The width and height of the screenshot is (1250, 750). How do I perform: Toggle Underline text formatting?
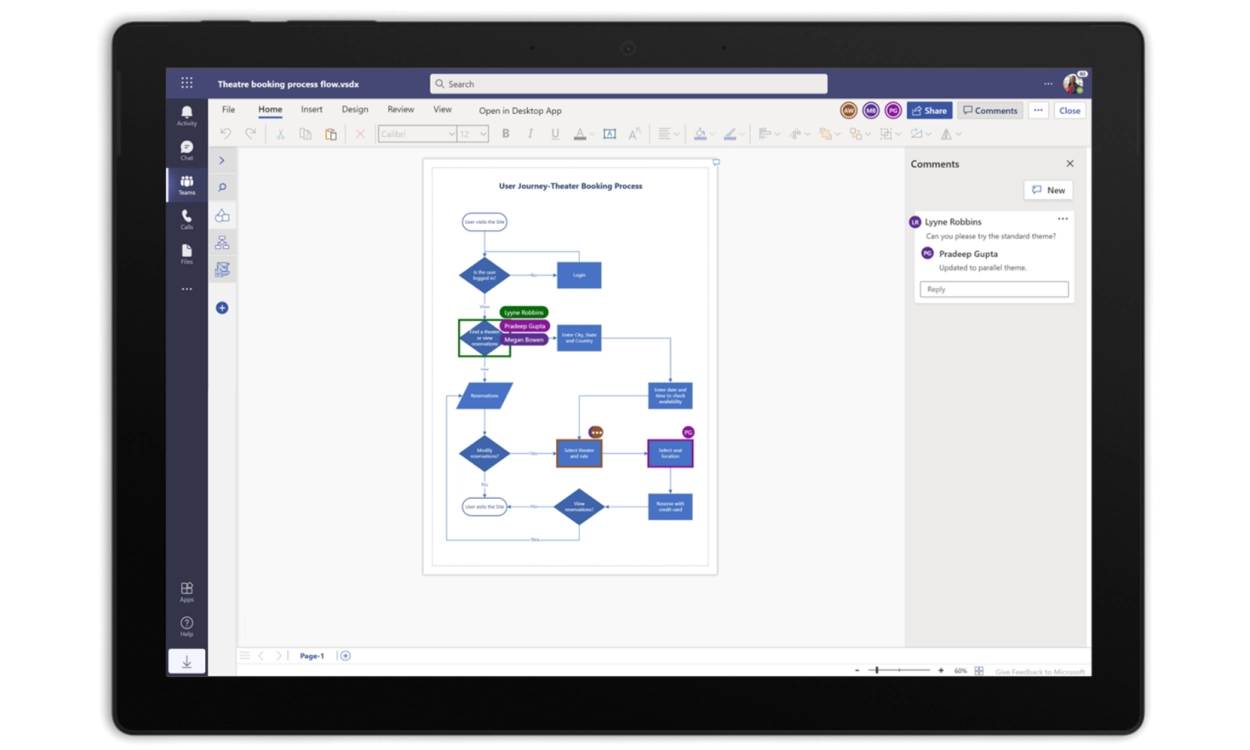click(555, 134)
